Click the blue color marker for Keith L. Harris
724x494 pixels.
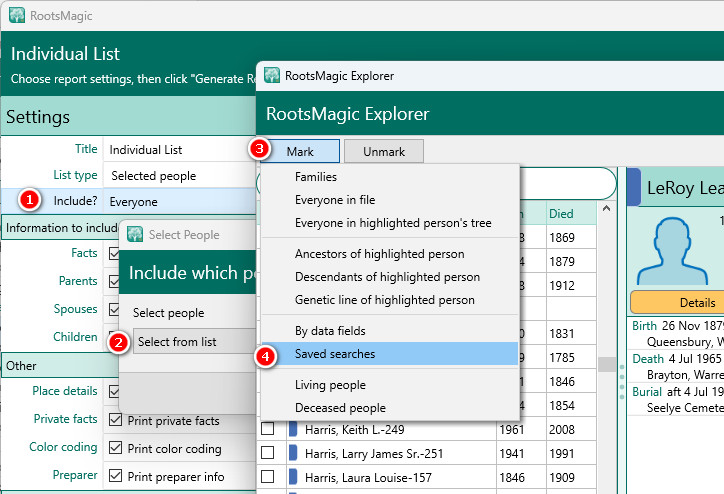point(292,429)
